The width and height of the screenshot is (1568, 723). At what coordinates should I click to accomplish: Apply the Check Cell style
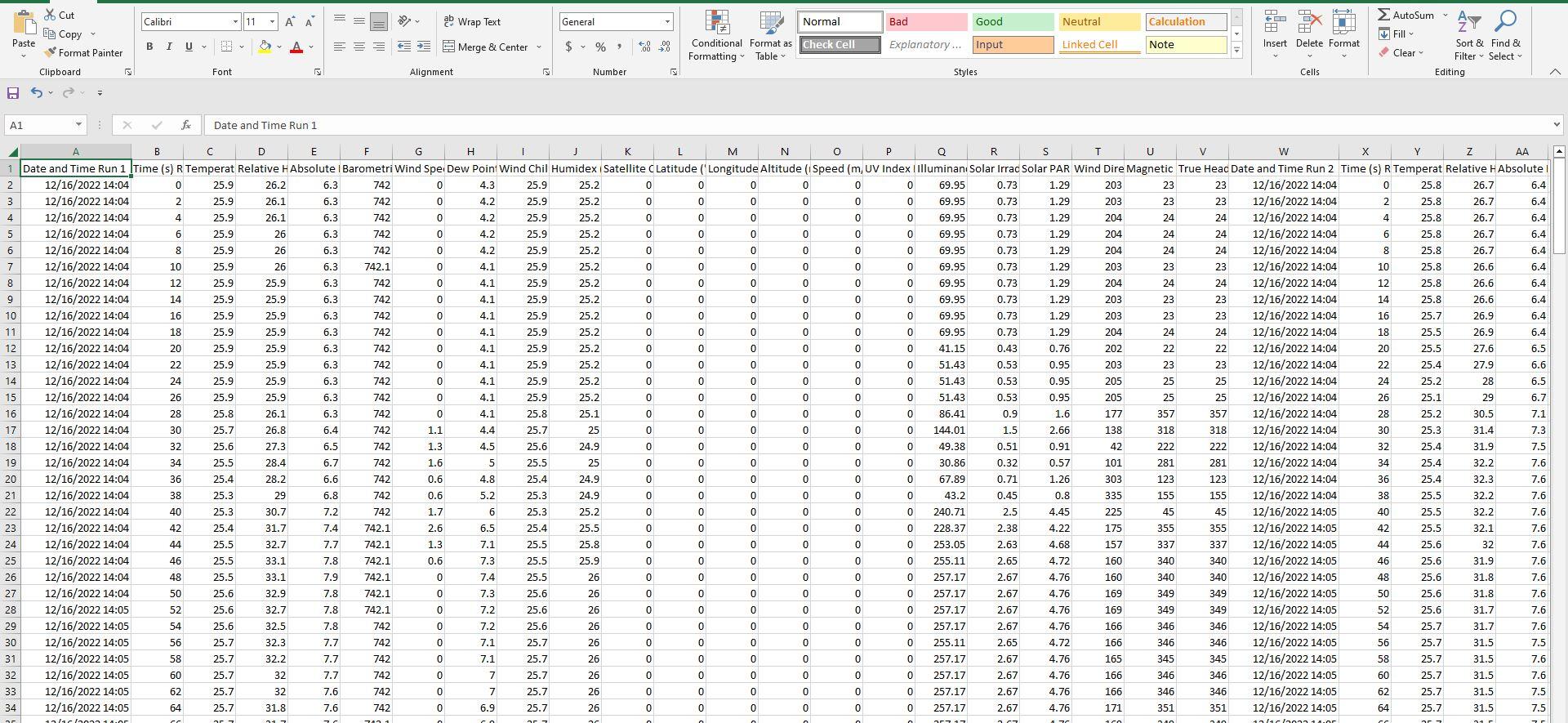point(840,44)
